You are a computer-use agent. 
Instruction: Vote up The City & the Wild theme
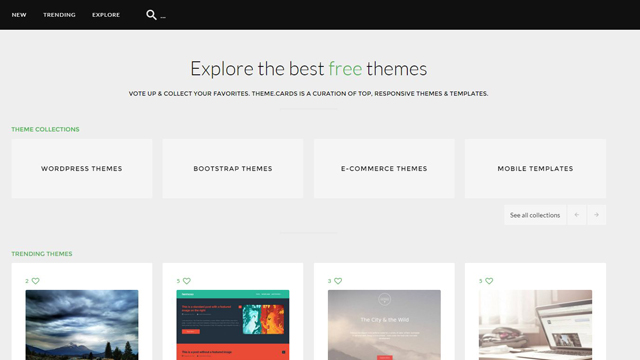(338, 281)
